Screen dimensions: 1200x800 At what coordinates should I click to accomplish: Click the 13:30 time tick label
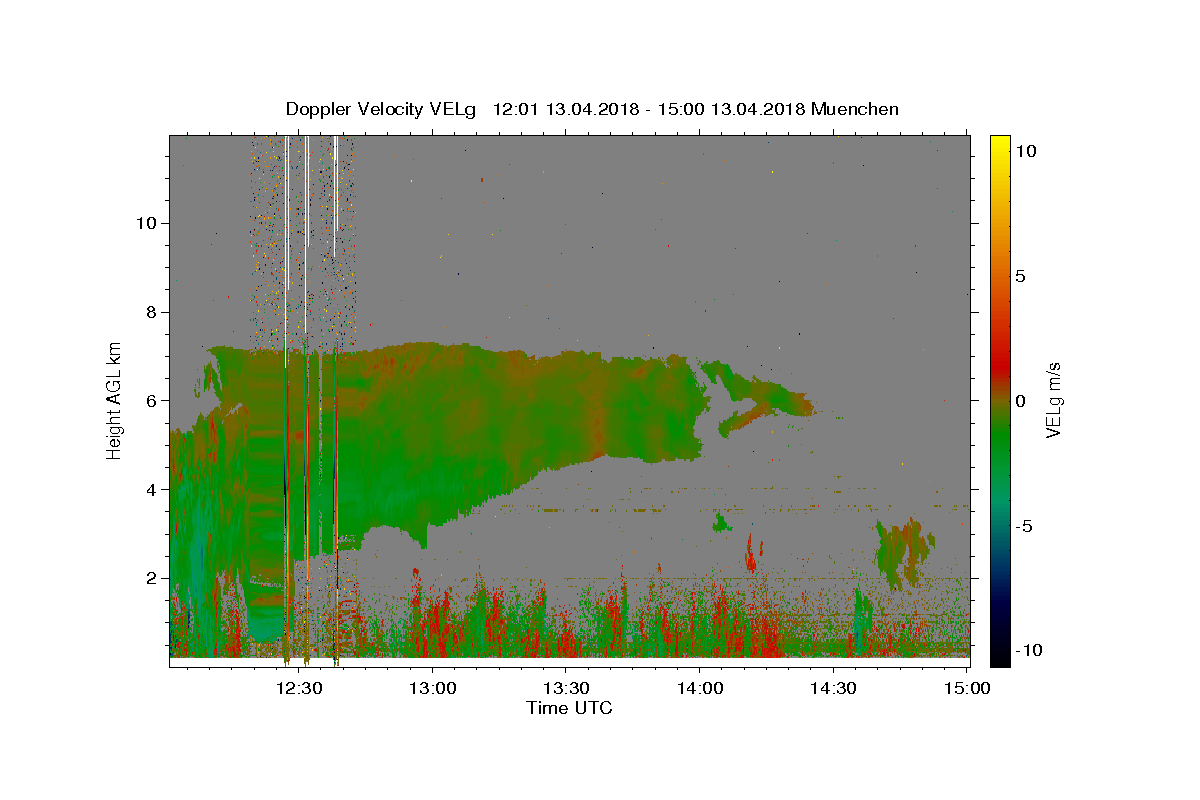tap(566, 688)
